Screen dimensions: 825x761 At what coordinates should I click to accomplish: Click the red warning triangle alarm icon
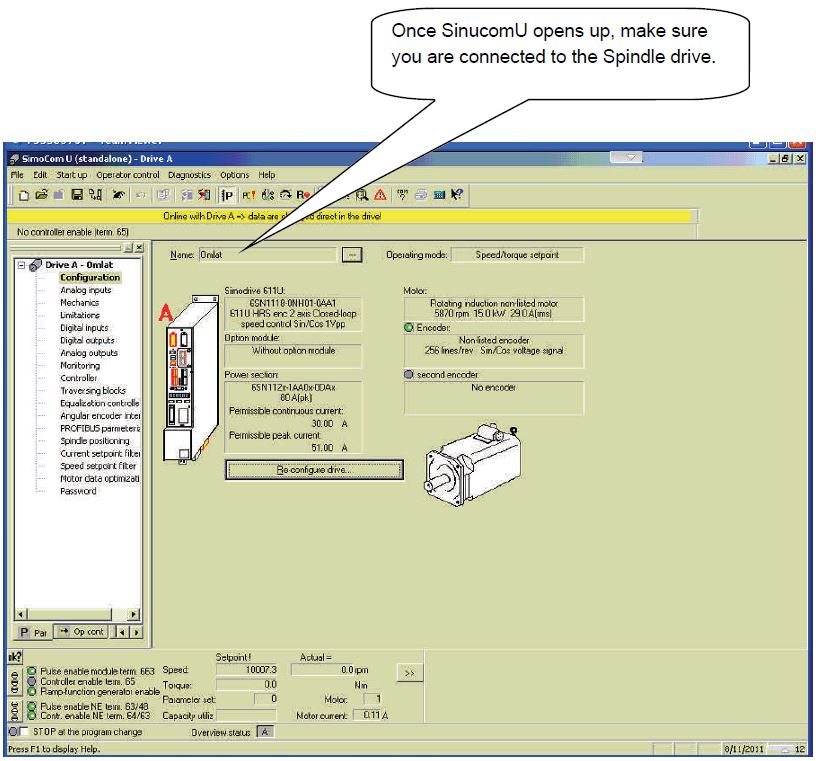point(380,196)
